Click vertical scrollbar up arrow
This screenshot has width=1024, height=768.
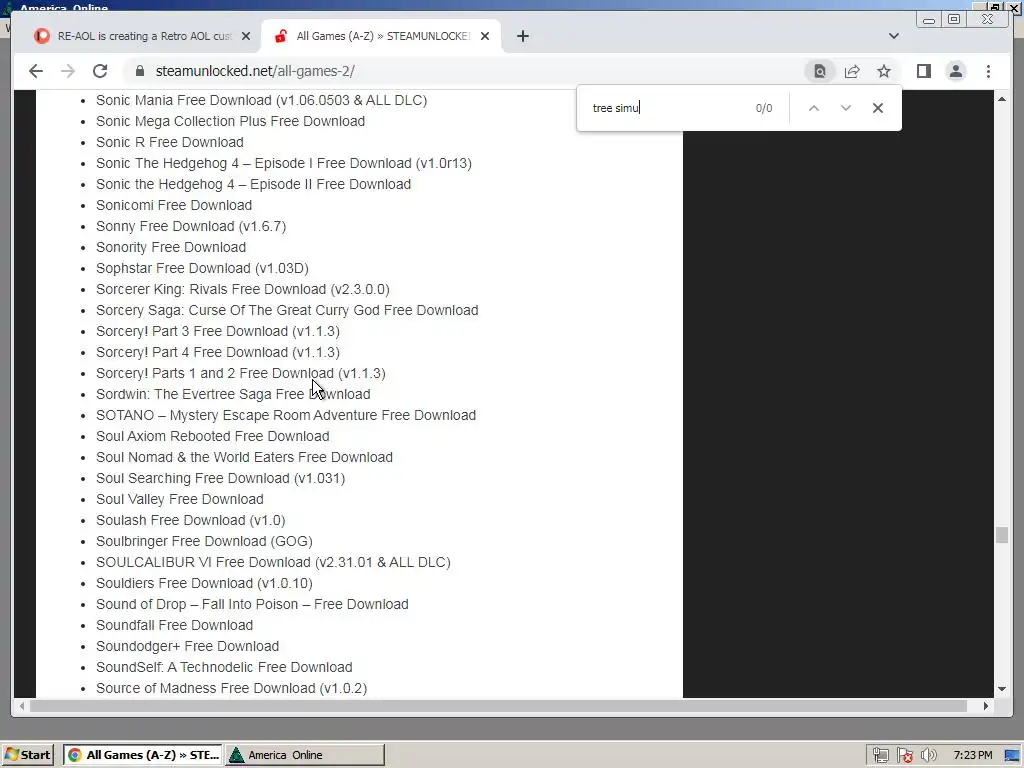[1002, 99]
